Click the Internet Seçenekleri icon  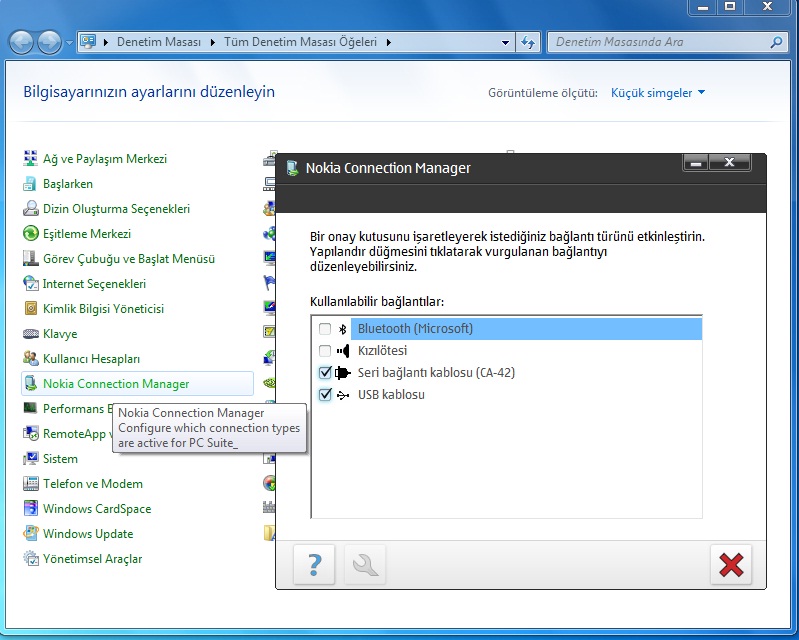coord(31,283)
